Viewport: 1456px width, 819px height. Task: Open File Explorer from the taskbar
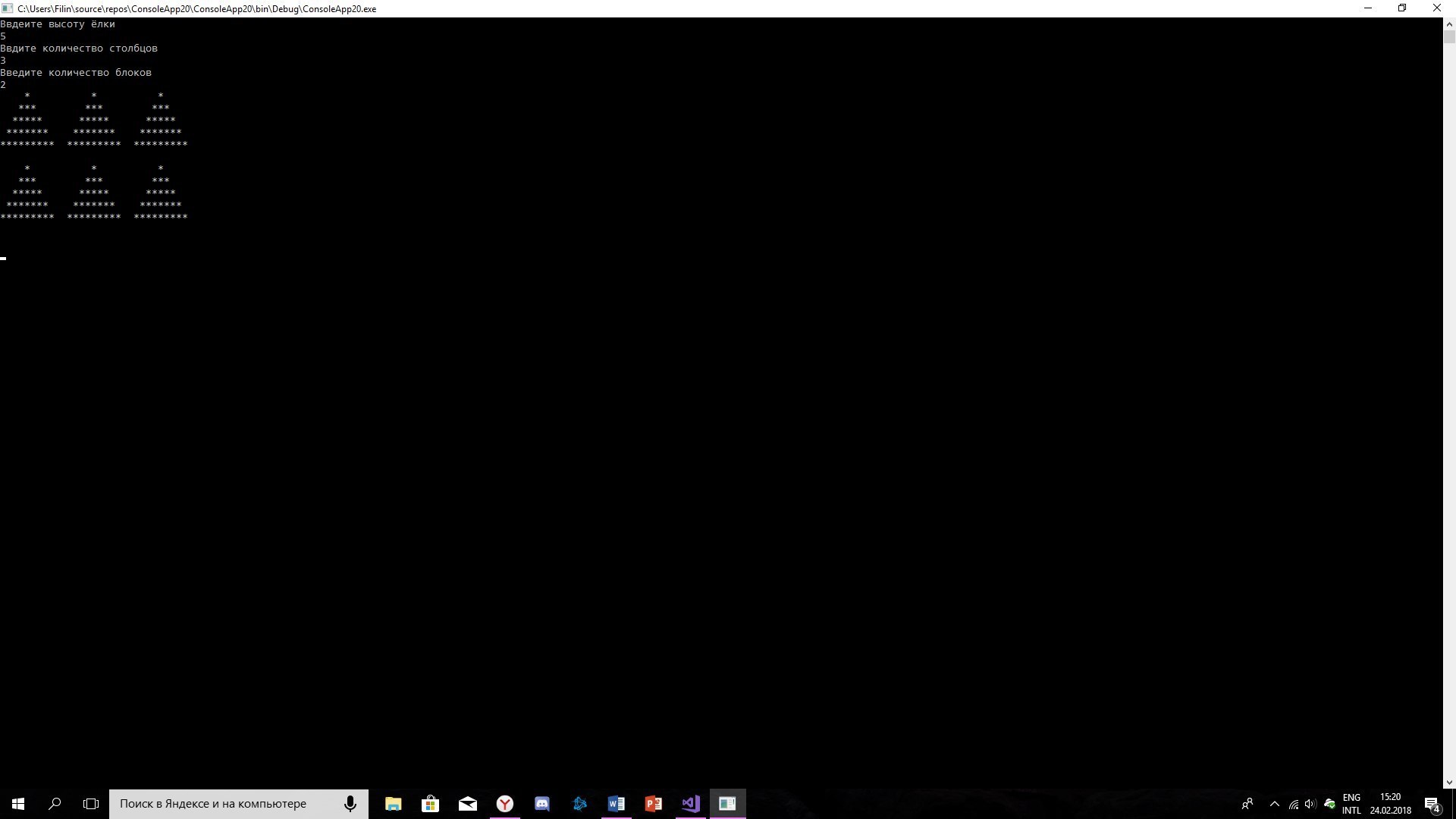393,803
